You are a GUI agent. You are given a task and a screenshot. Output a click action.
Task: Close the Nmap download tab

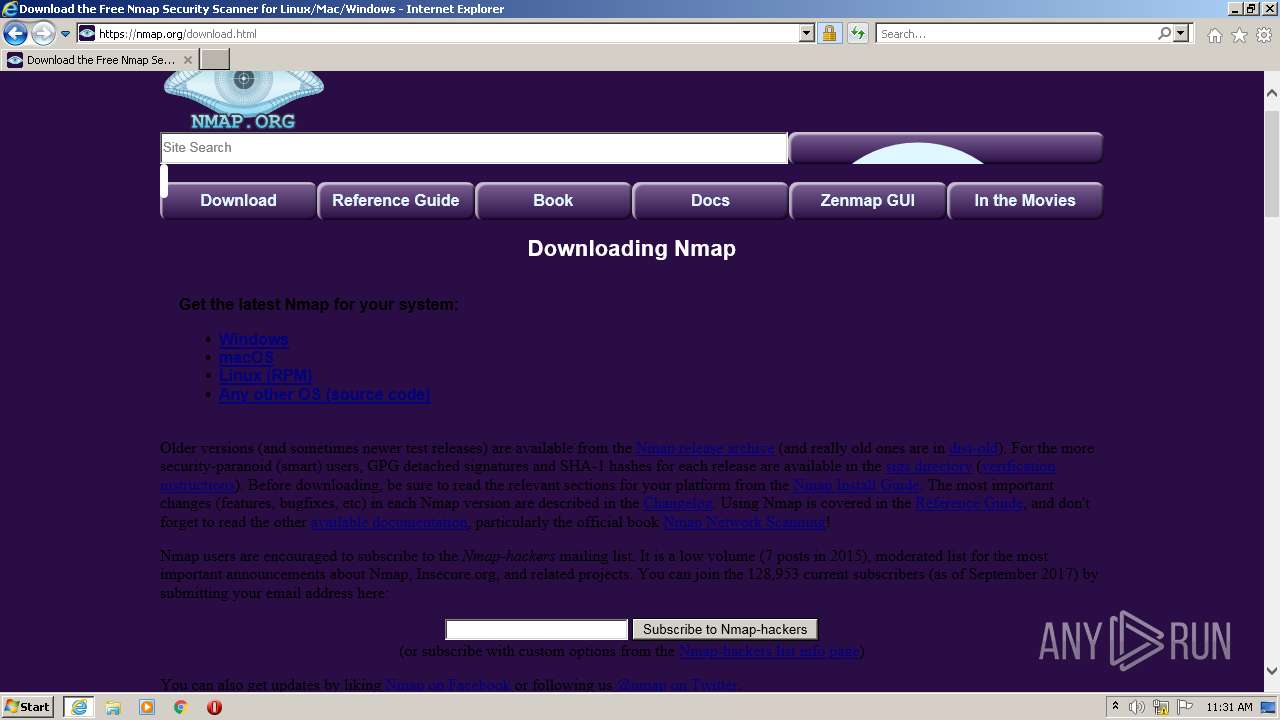pos(188,60)
